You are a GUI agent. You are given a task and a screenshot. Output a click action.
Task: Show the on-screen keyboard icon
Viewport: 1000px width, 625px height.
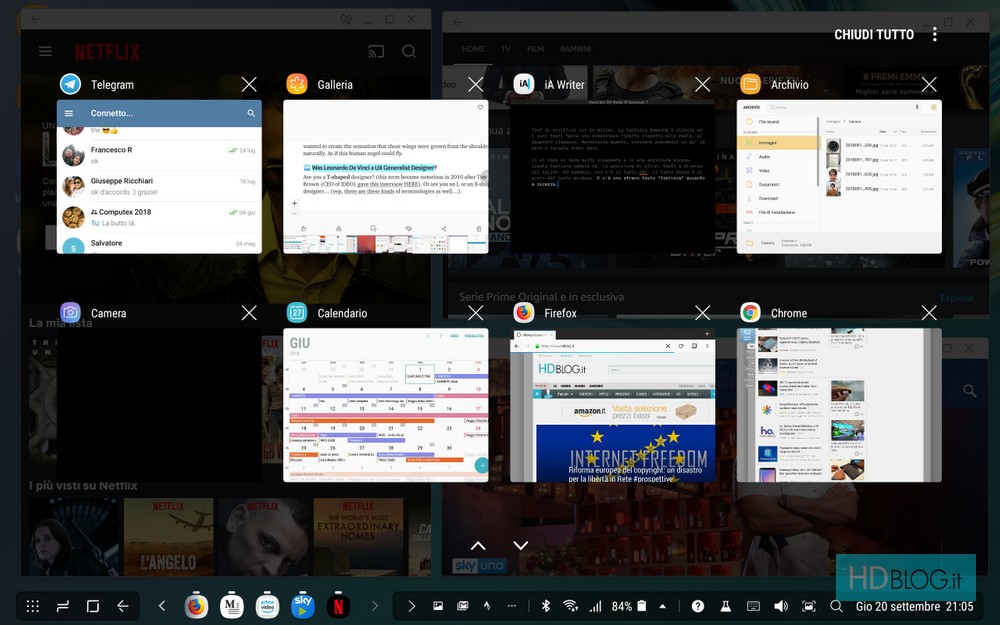click(x=753, y=606)
